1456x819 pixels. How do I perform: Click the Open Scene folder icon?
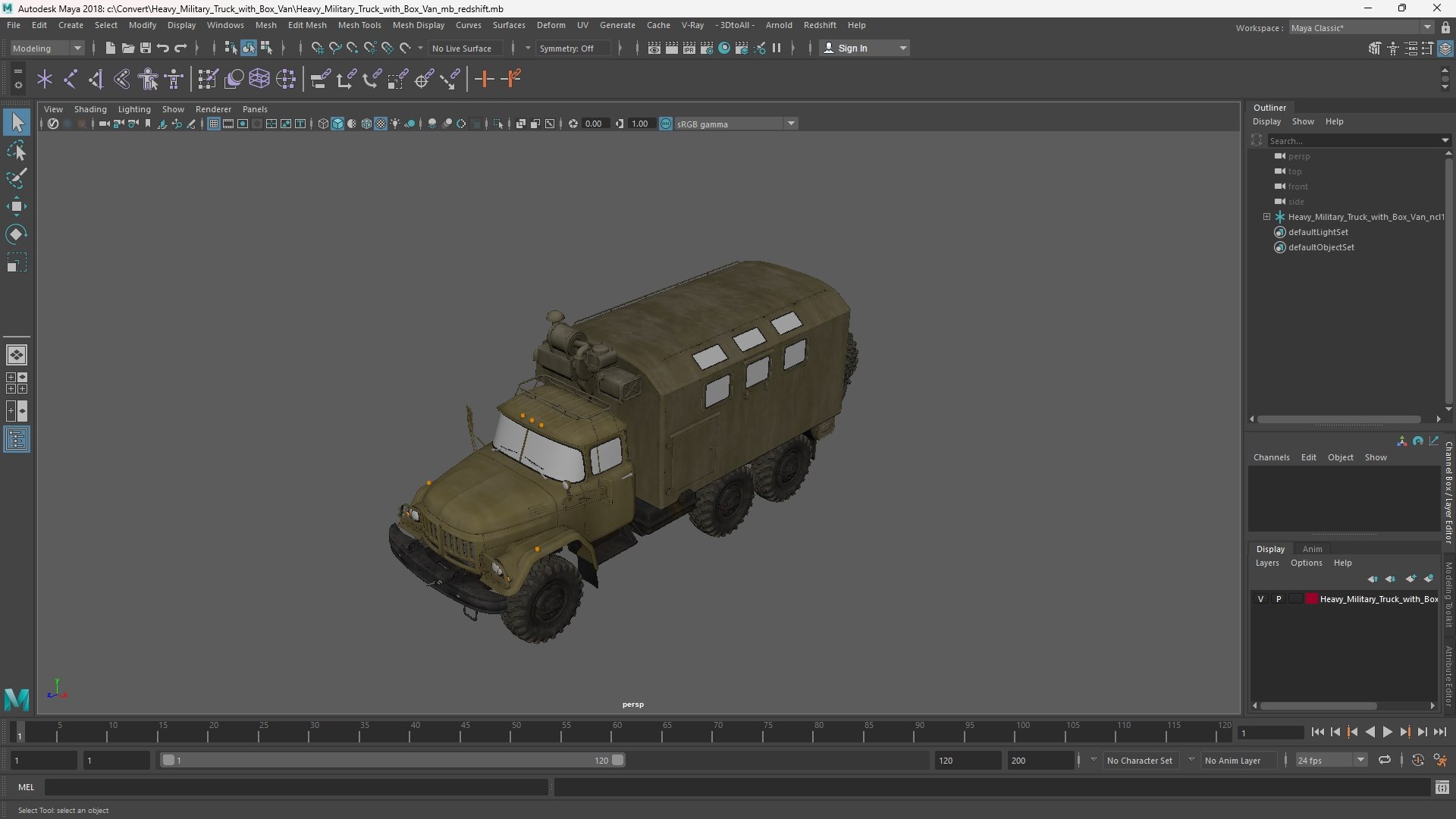tap(127, 48)
